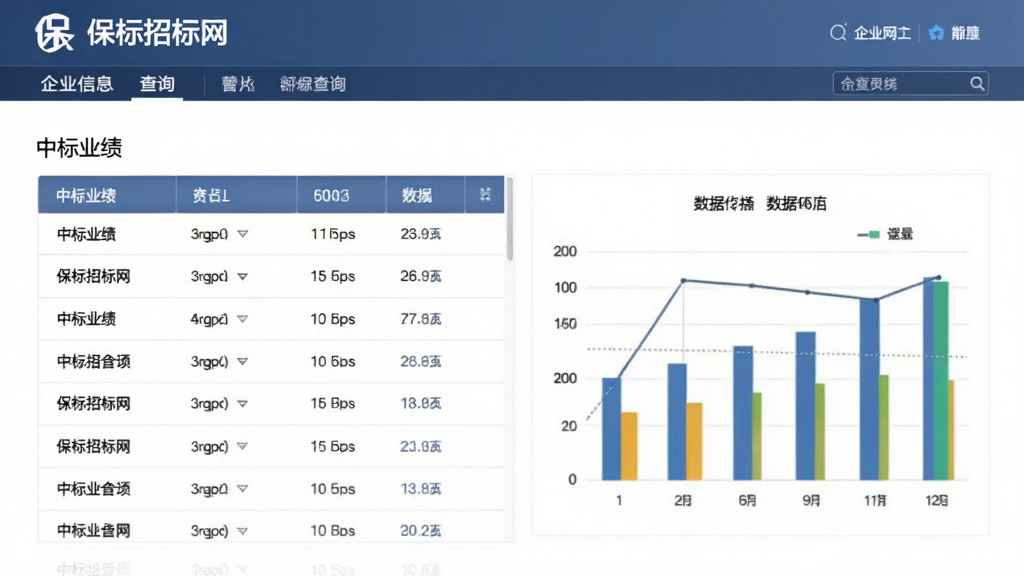Click the 77.8 value in the table
The height and width of the screenshot is (576, 1024).
[421, 319]
